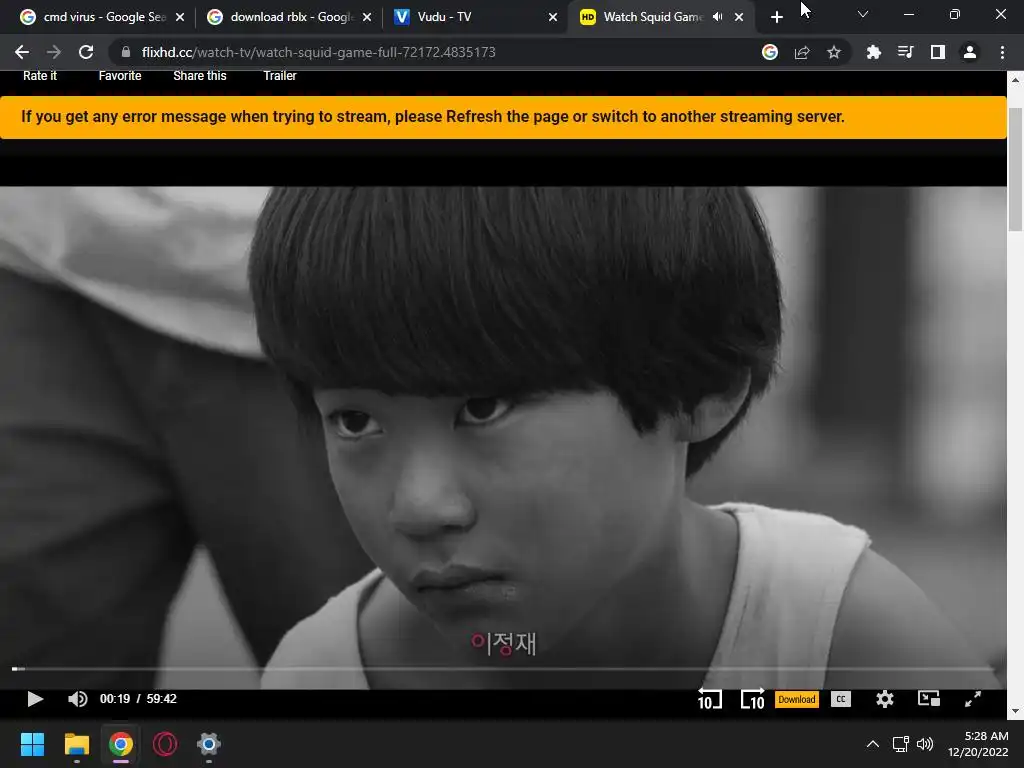
Task: Enable picture-in-picture mode
Action: tap(929, 699)
